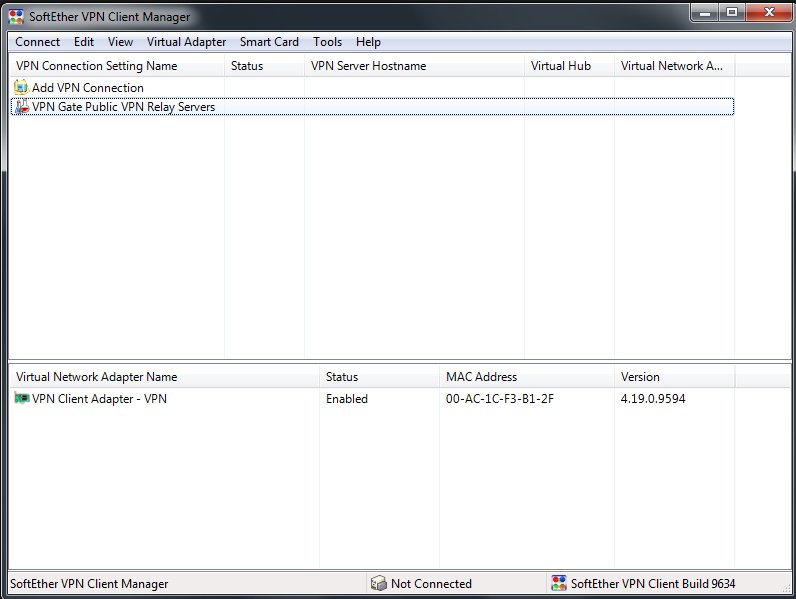The width and height of the screenshot is (796, 599).
Task: Click the SoftEther title bar application icon
Action: click(16, 17)
